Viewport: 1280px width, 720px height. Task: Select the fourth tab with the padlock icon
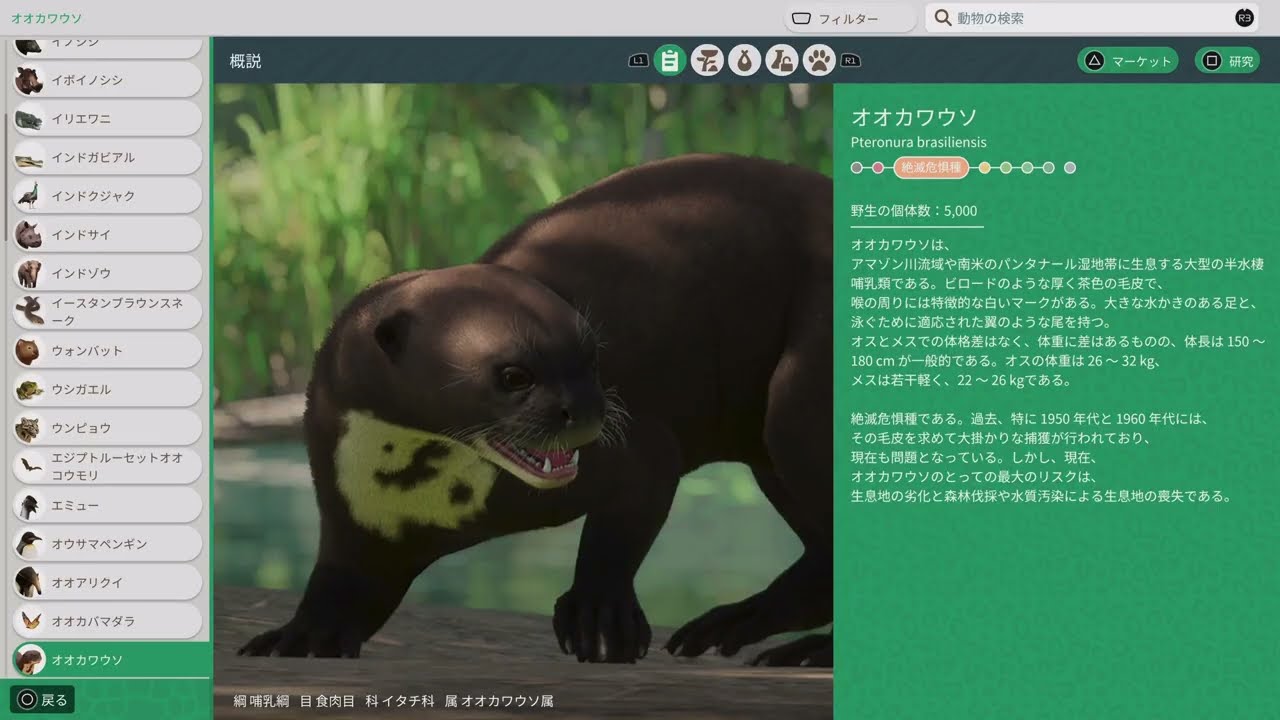782,60
